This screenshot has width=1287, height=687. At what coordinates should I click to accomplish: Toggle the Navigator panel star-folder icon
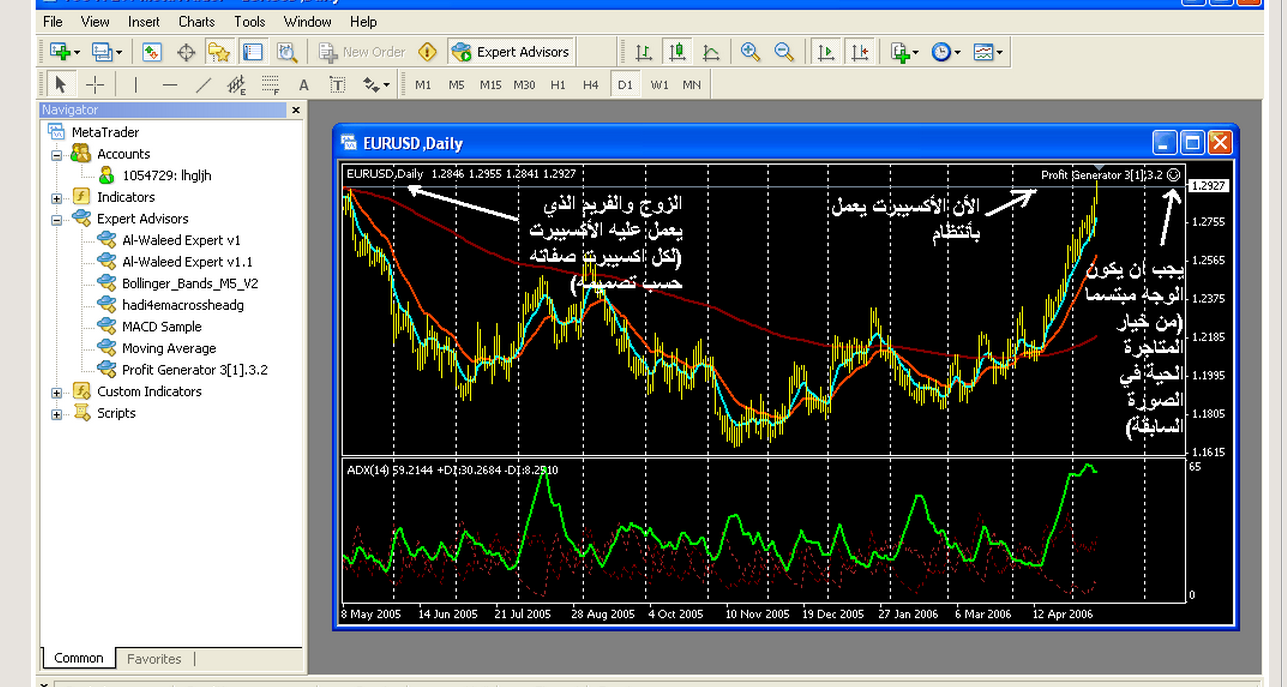219,52
